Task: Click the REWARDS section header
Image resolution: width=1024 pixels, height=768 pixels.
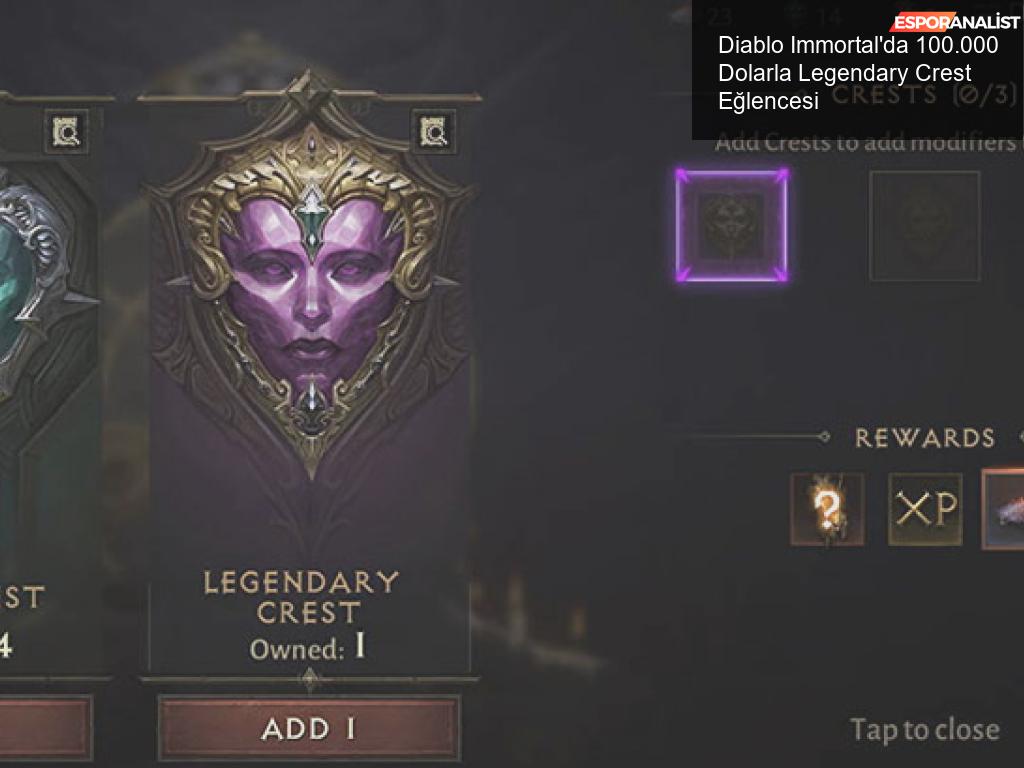Action: (925, 438)
